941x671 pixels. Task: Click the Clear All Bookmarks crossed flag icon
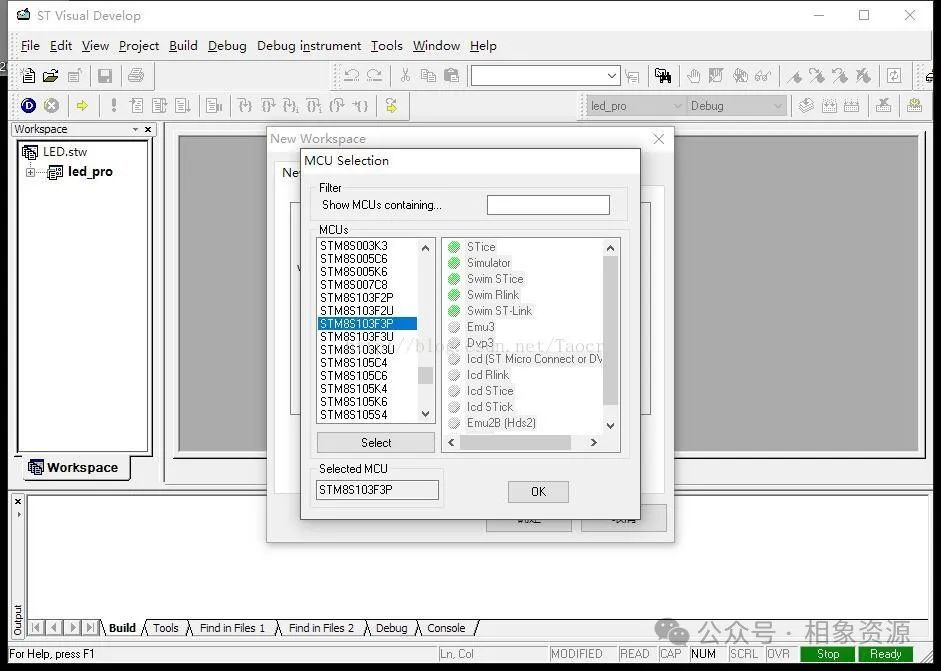click(x=863, y=76)
